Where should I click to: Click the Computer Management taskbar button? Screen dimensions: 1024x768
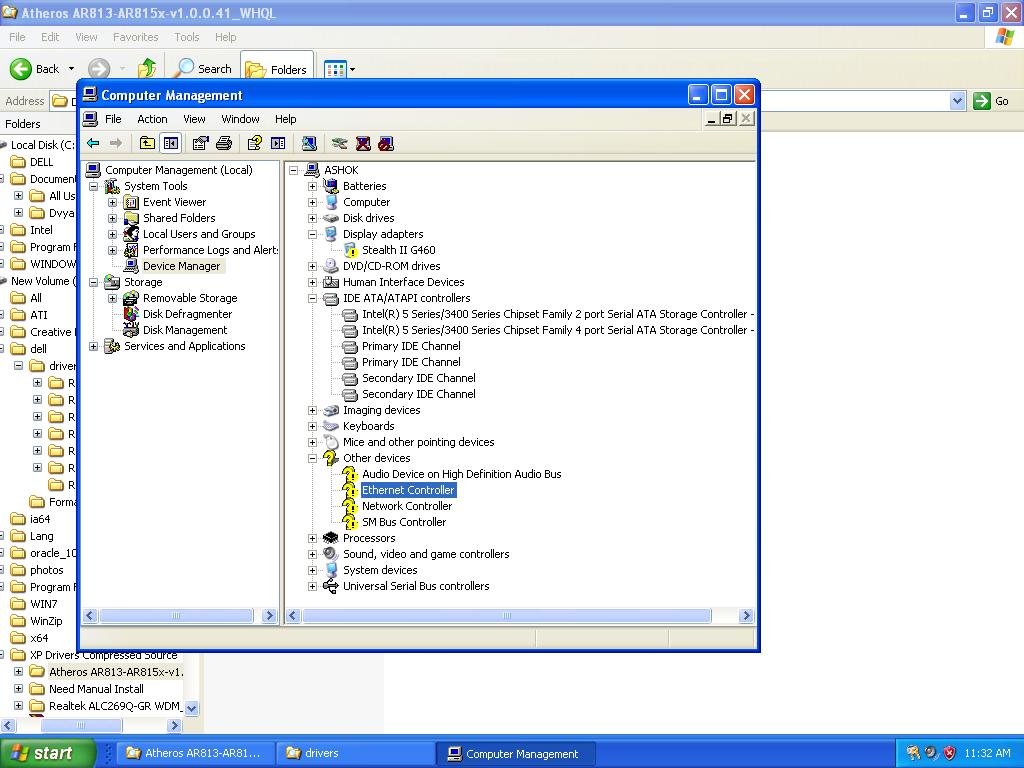(517, 754)
